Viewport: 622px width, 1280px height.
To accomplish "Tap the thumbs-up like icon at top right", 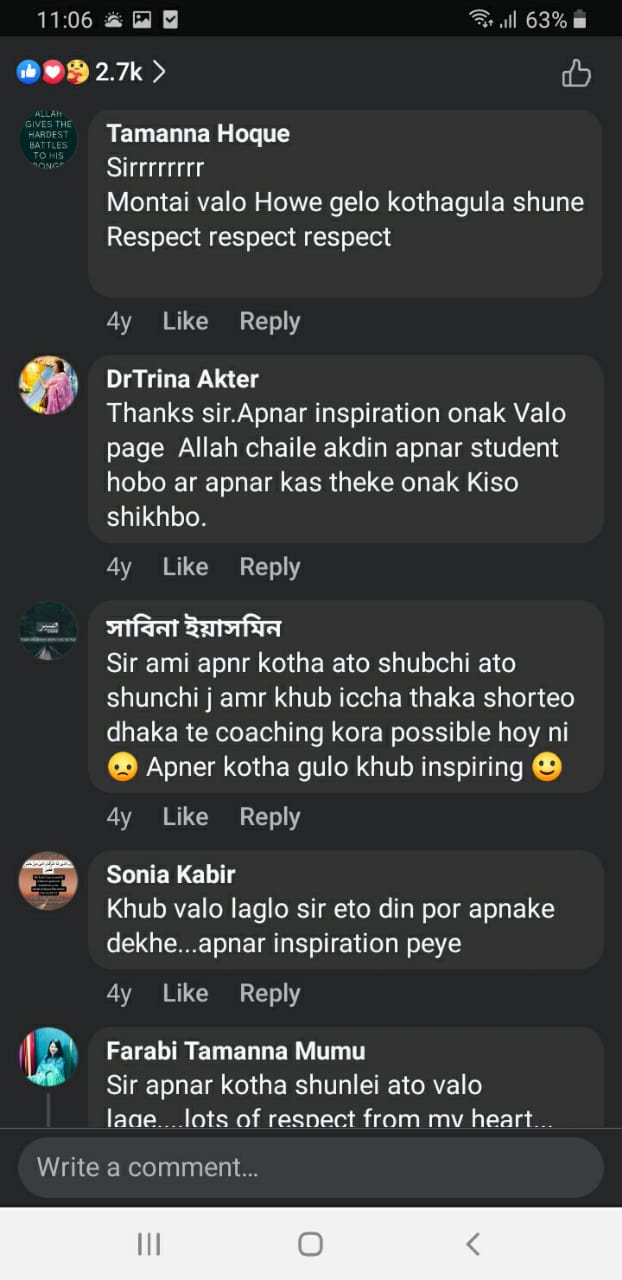I will pos(576,73).
